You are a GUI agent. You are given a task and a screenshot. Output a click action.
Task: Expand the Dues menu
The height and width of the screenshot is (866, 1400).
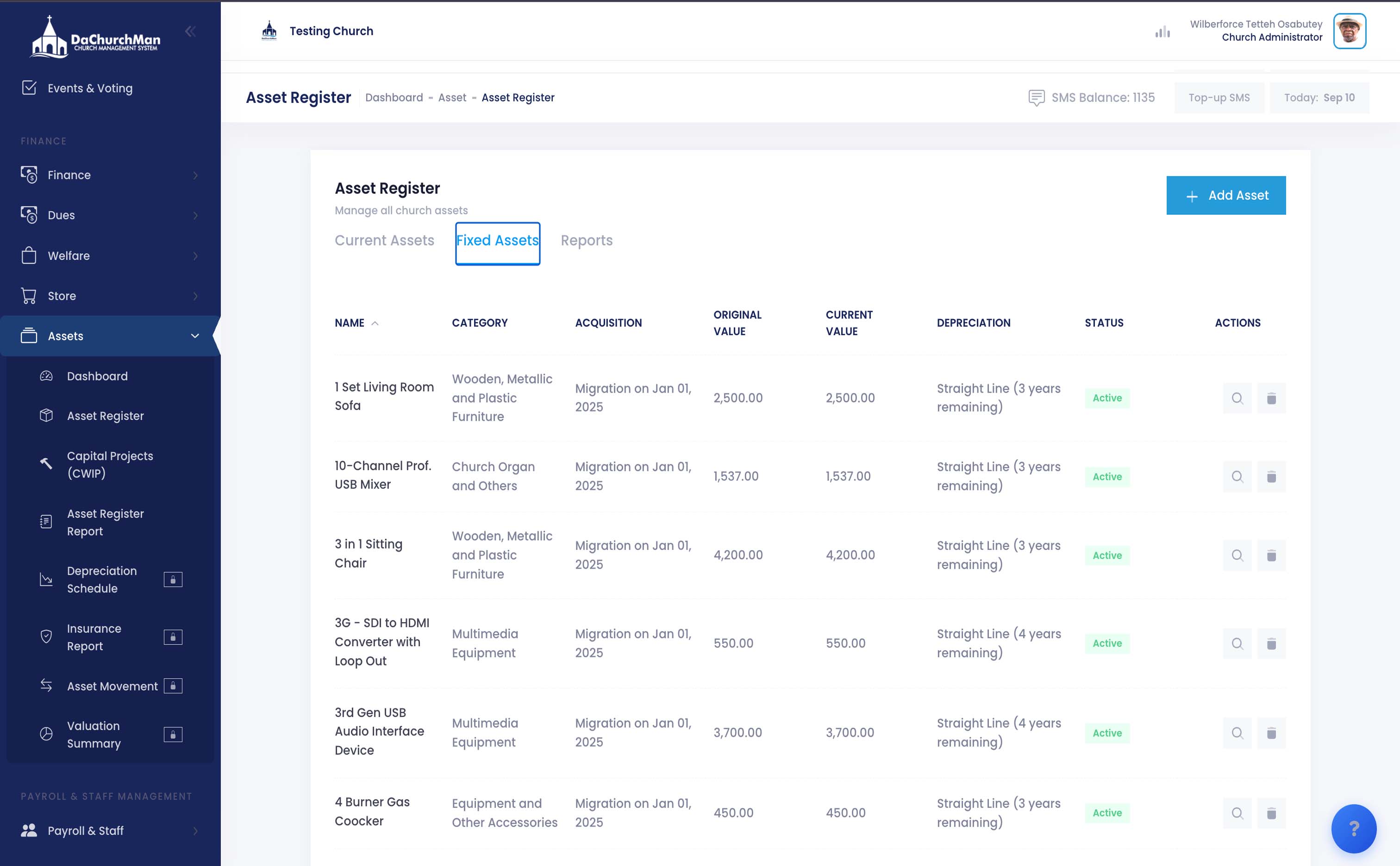tap(110, 215)
